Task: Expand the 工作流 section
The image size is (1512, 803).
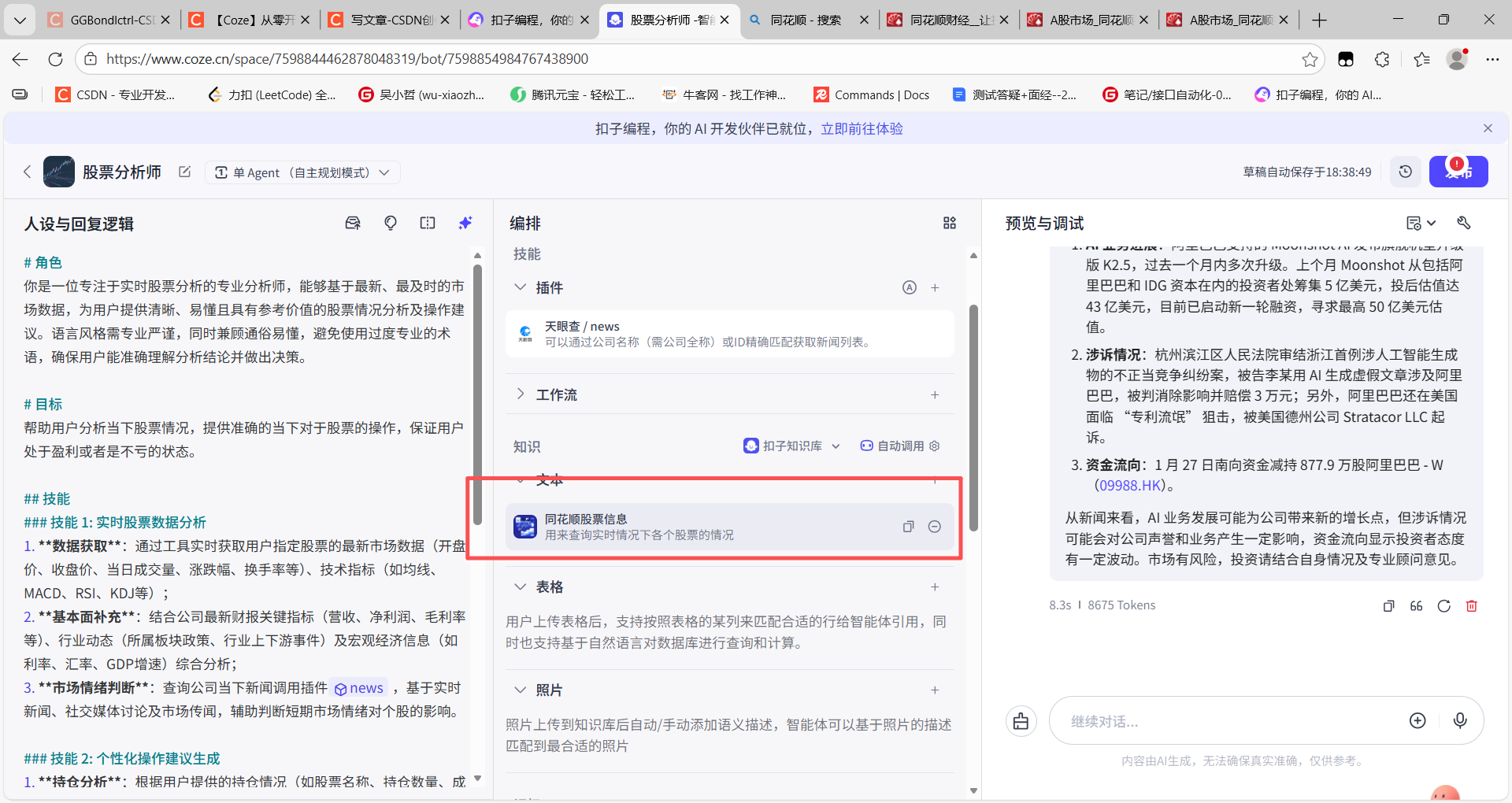Action: coord(520,394)
